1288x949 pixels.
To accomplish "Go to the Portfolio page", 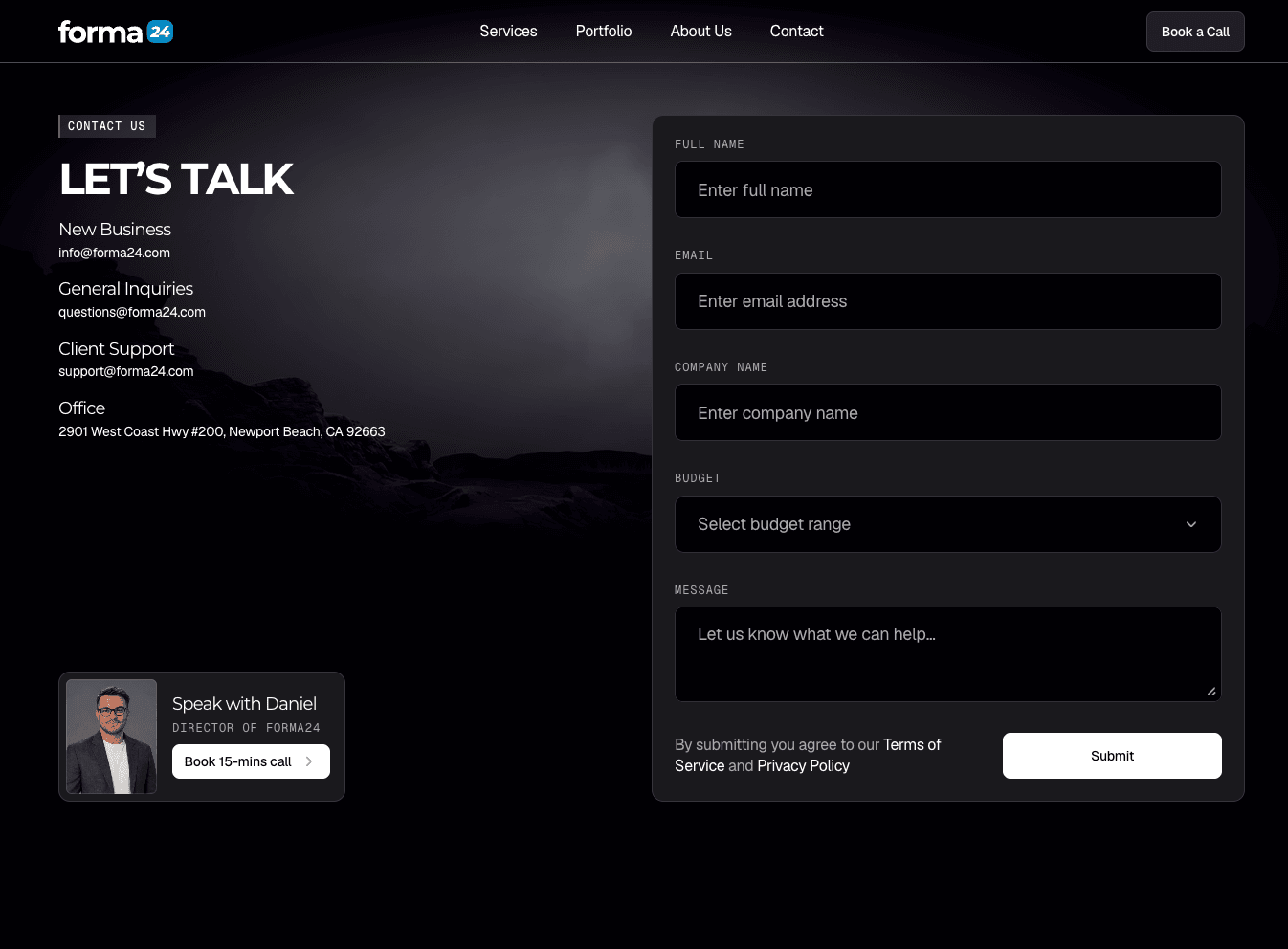I will click(x=604, y=32).
